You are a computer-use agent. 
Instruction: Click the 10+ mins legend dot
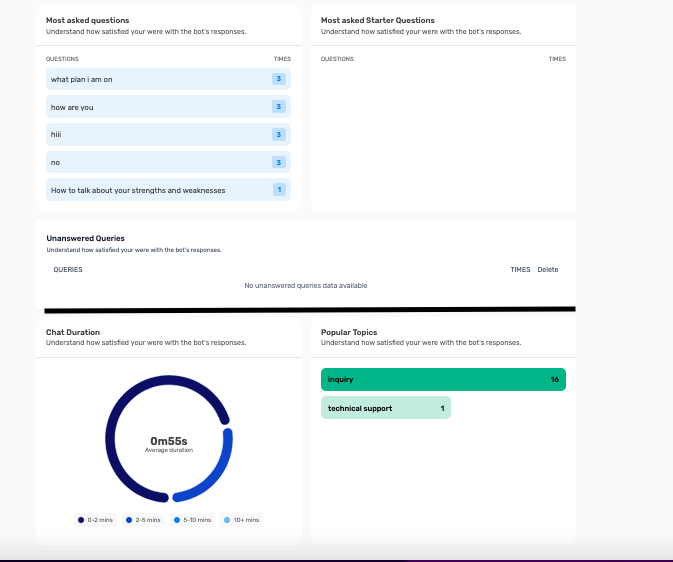click(227, 520)
